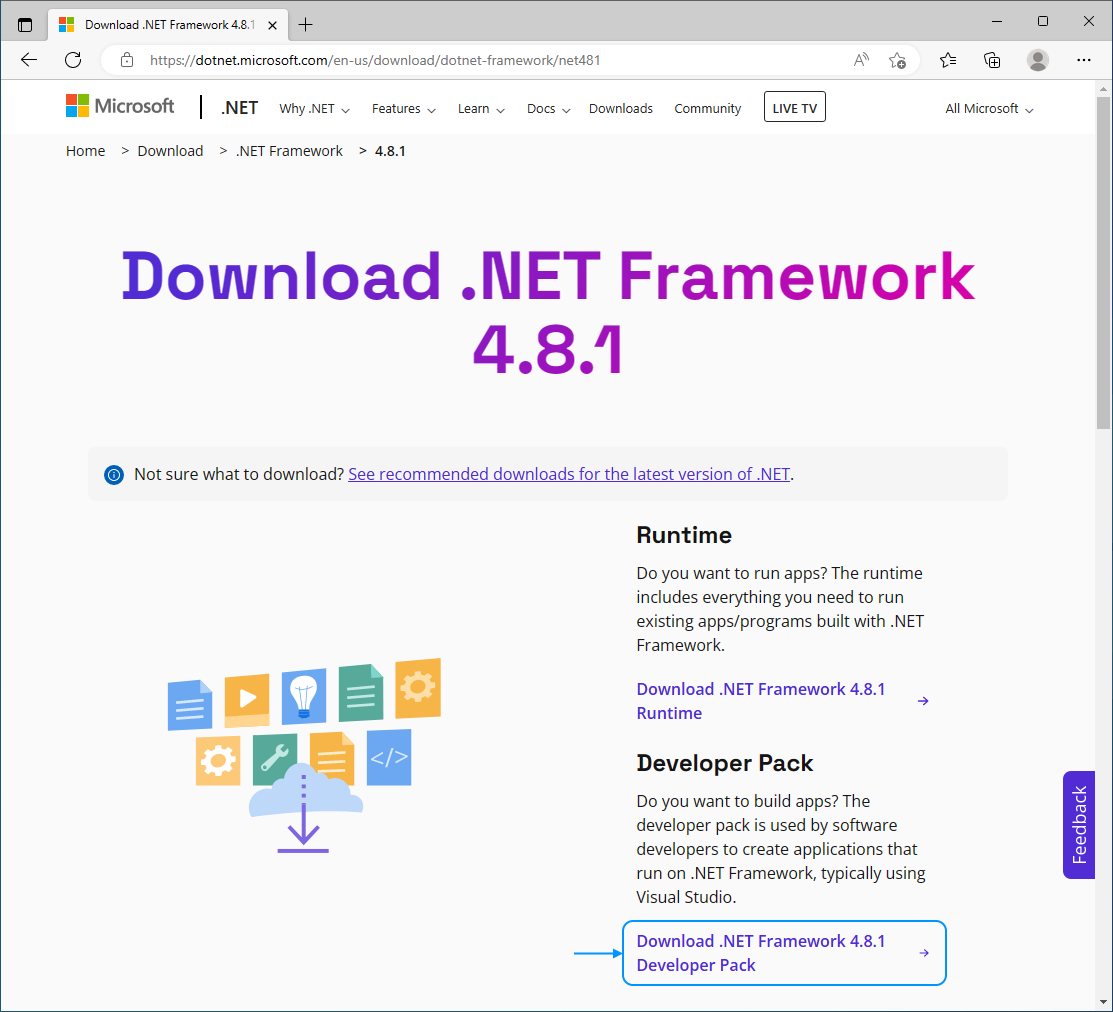Click the arrow beside Developer Pack download
This screenshot has width=1113, height=1012.
pos(924,953)
